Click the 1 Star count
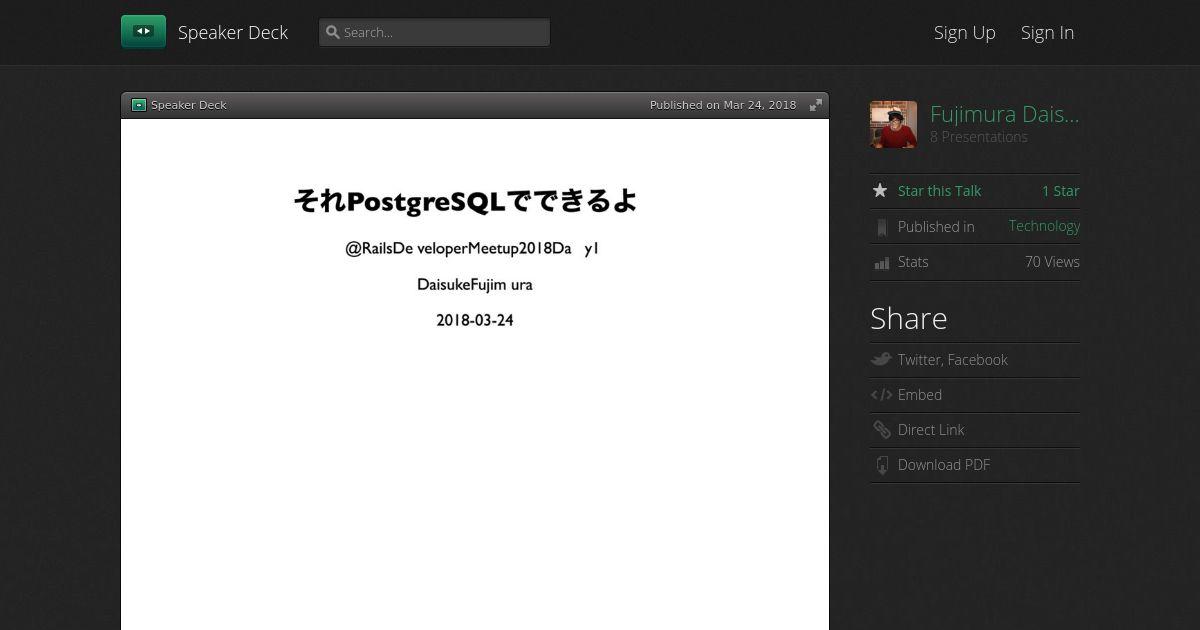 click(x=1060, y=191)
